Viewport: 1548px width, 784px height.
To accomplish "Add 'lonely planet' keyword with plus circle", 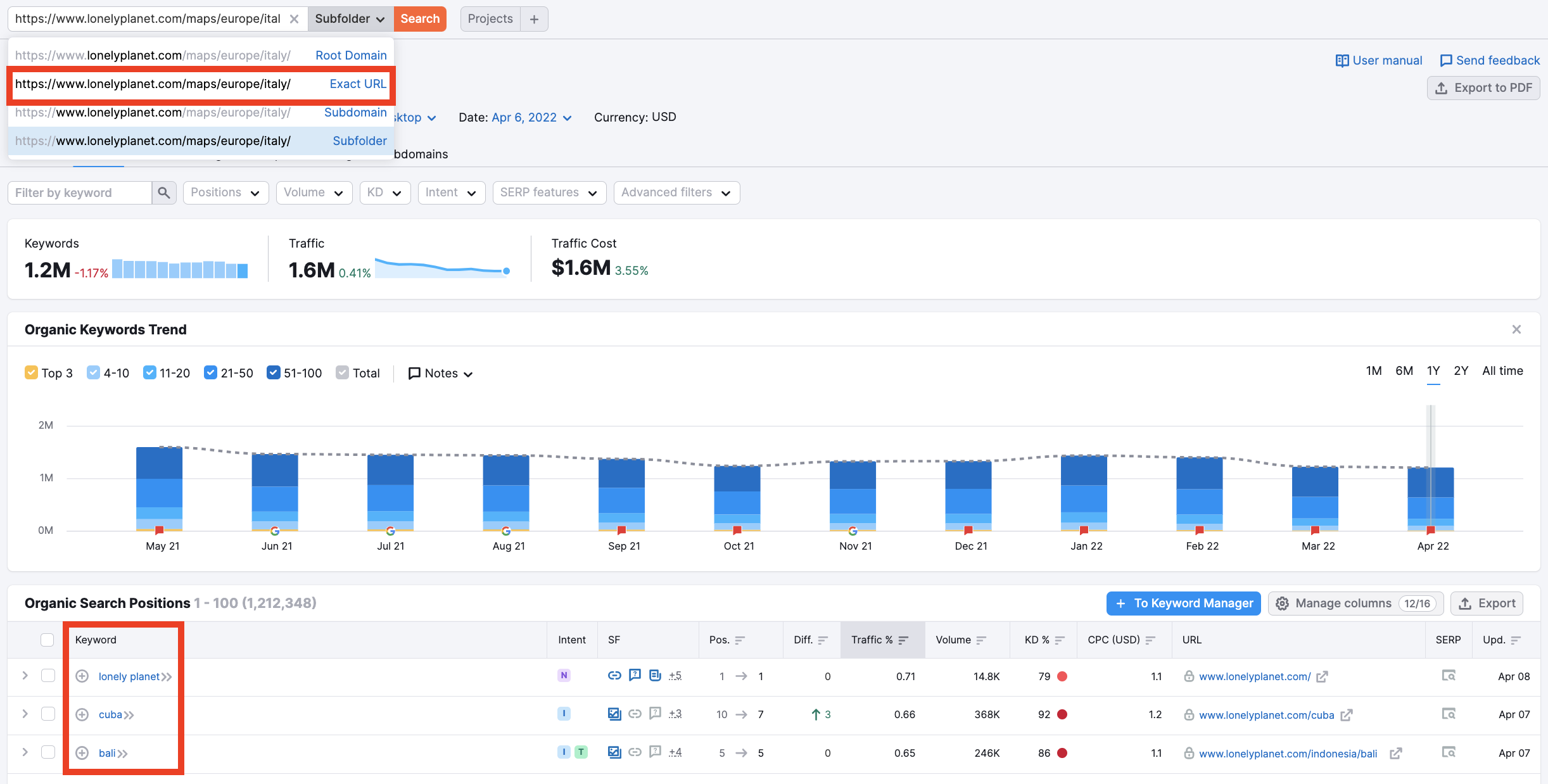I will (82, 676).
